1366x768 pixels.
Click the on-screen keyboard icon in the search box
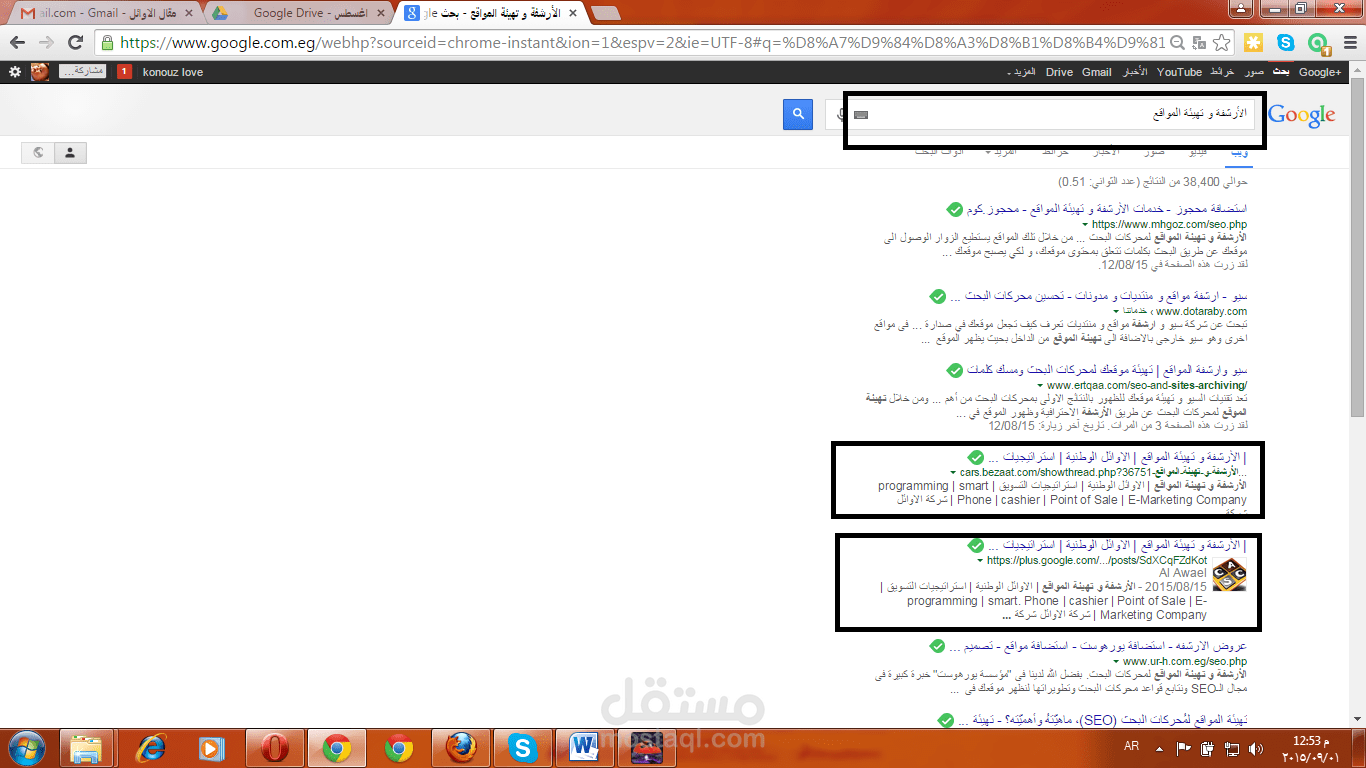[x=861, y=115]
